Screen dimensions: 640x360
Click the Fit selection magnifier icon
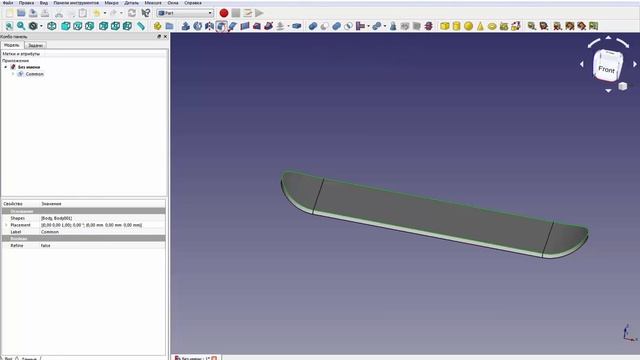coord(21,26)
